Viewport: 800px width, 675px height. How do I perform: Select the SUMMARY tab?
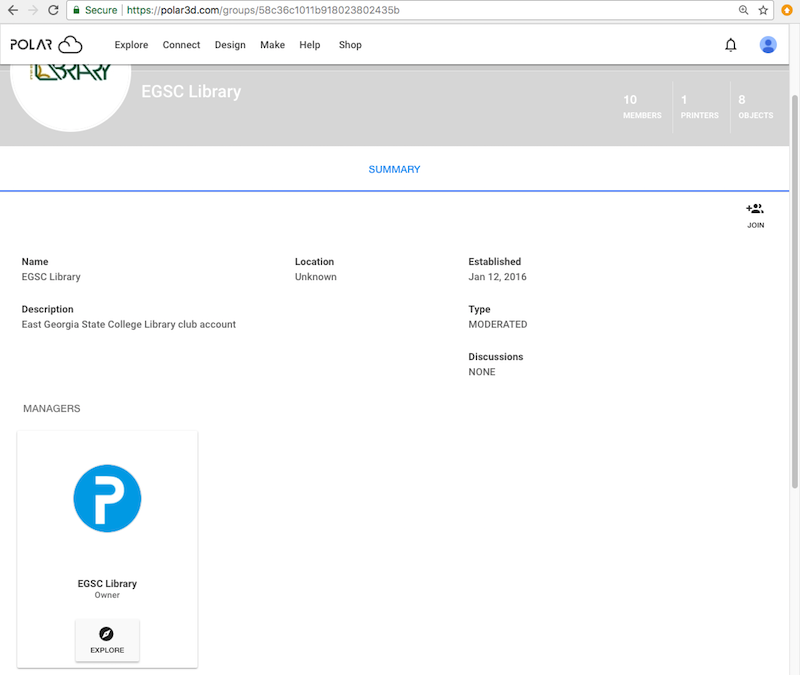coord(394,169)
